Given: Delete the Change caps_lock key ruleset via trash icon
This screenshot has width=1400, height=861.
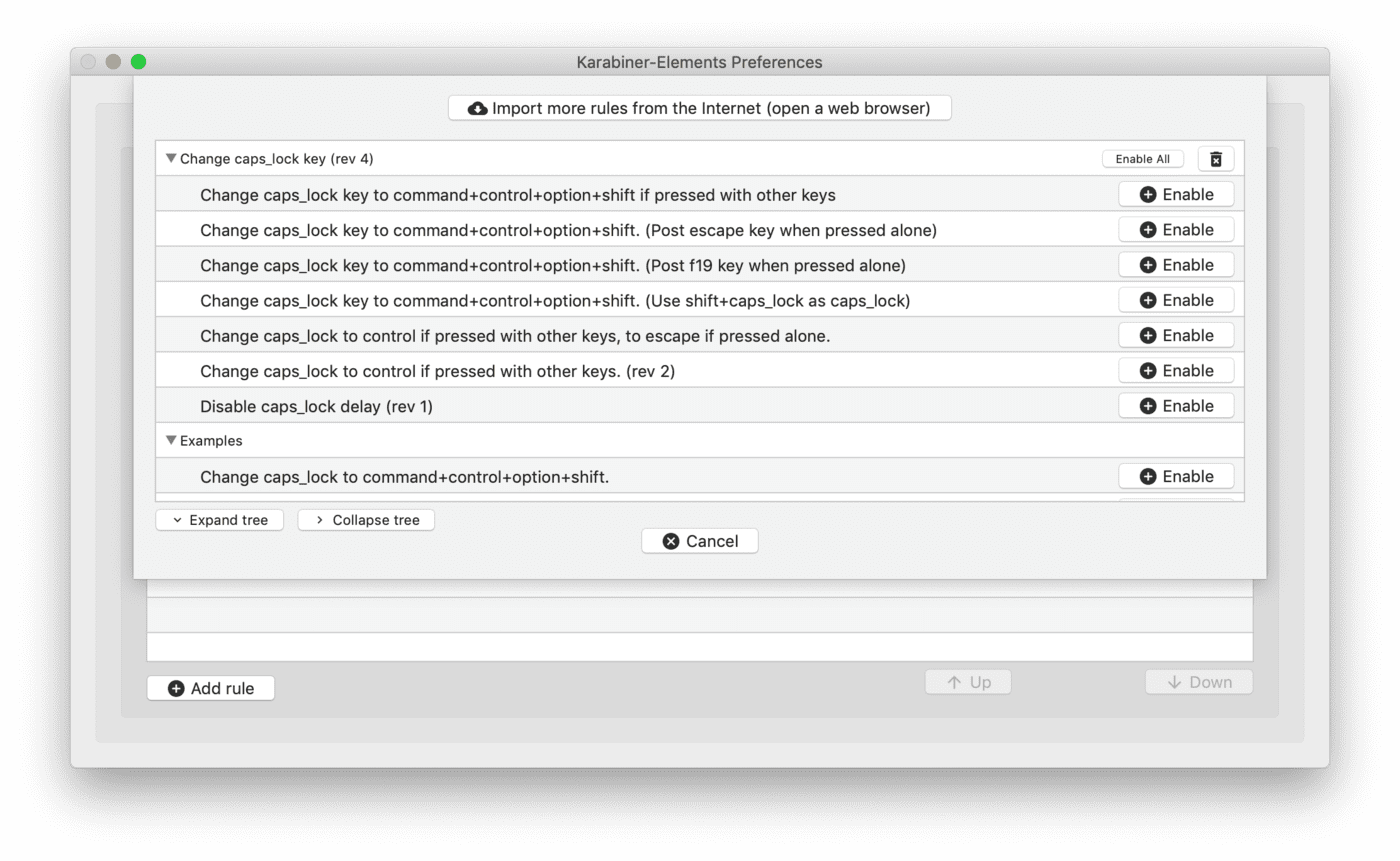Looking at the screenshot, I should 1216,159.
